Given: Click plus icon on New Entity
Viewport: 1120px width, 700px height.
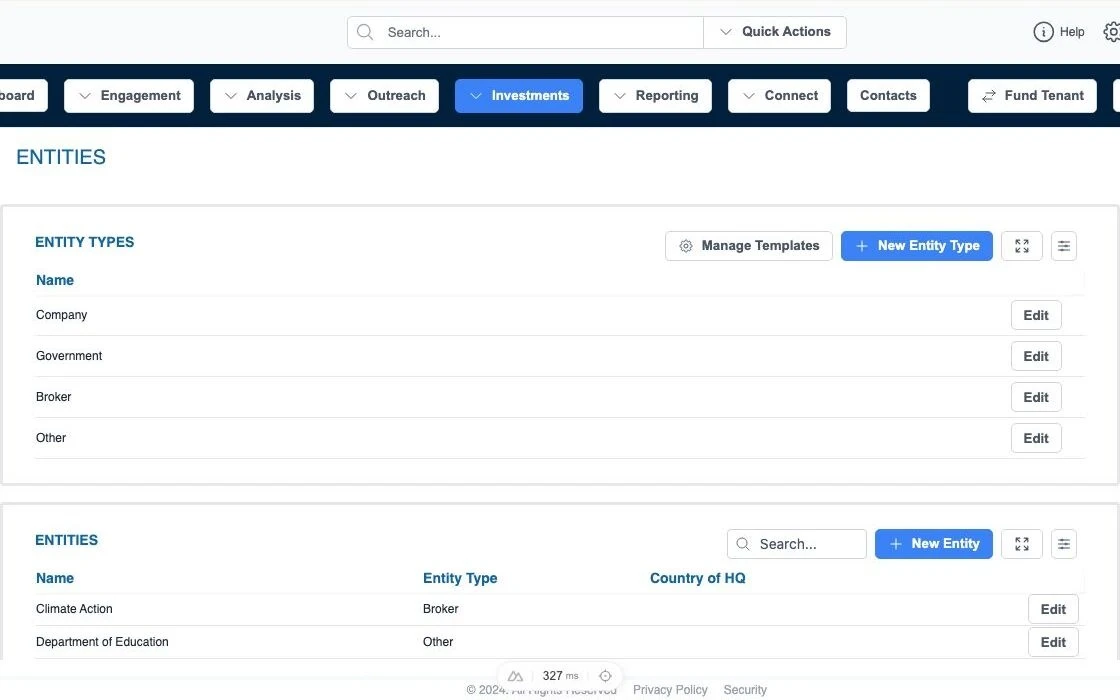Looking at the screenshot, I should pos(895,544).
